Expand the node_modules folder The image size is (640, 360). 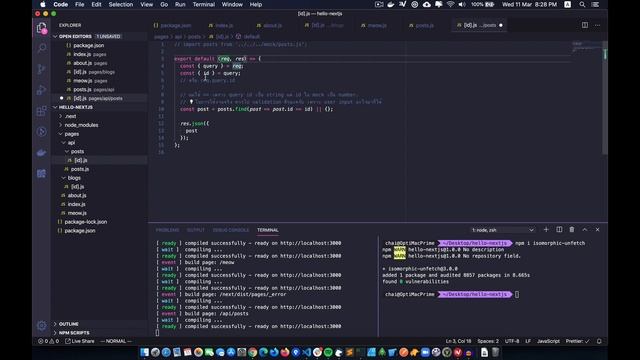click(x=61, y=125)
